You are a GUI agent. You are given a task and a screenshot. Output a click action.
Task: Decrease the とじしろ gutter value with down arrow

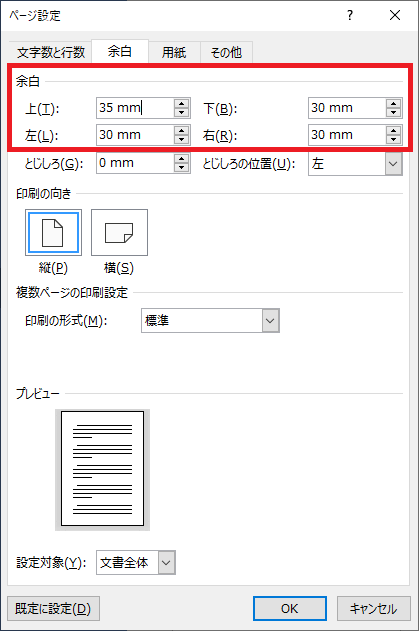(x=182, y=167)
